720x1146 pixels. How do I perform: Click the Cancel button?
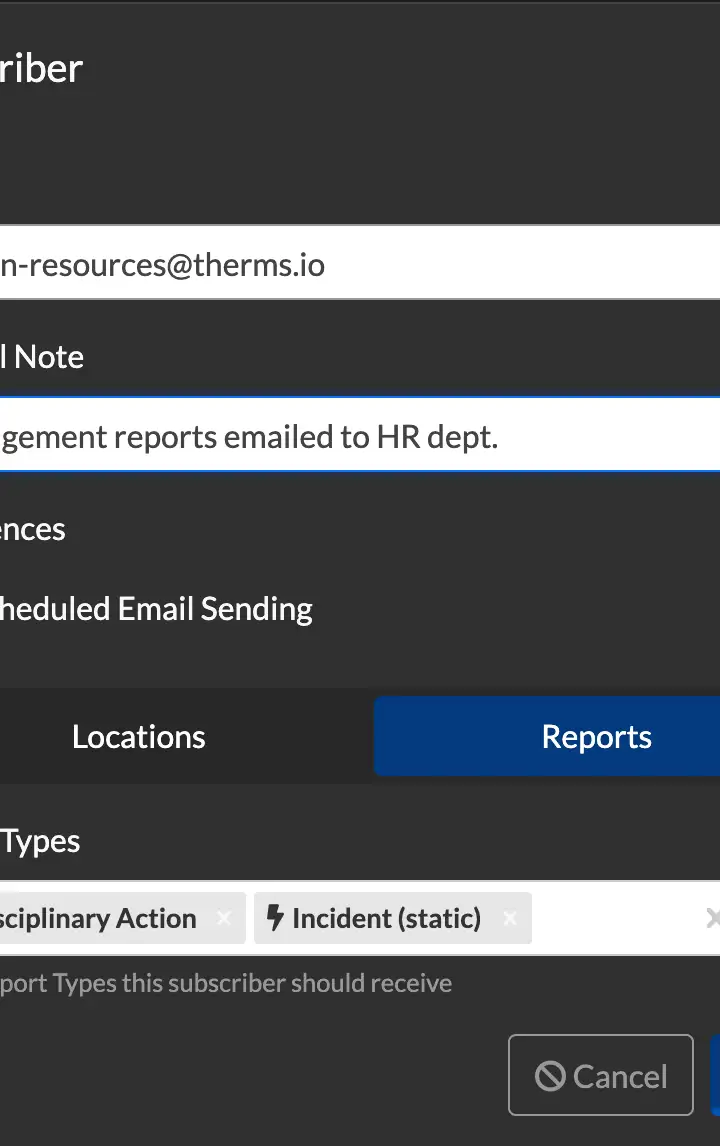click(x=601, y=1075)
